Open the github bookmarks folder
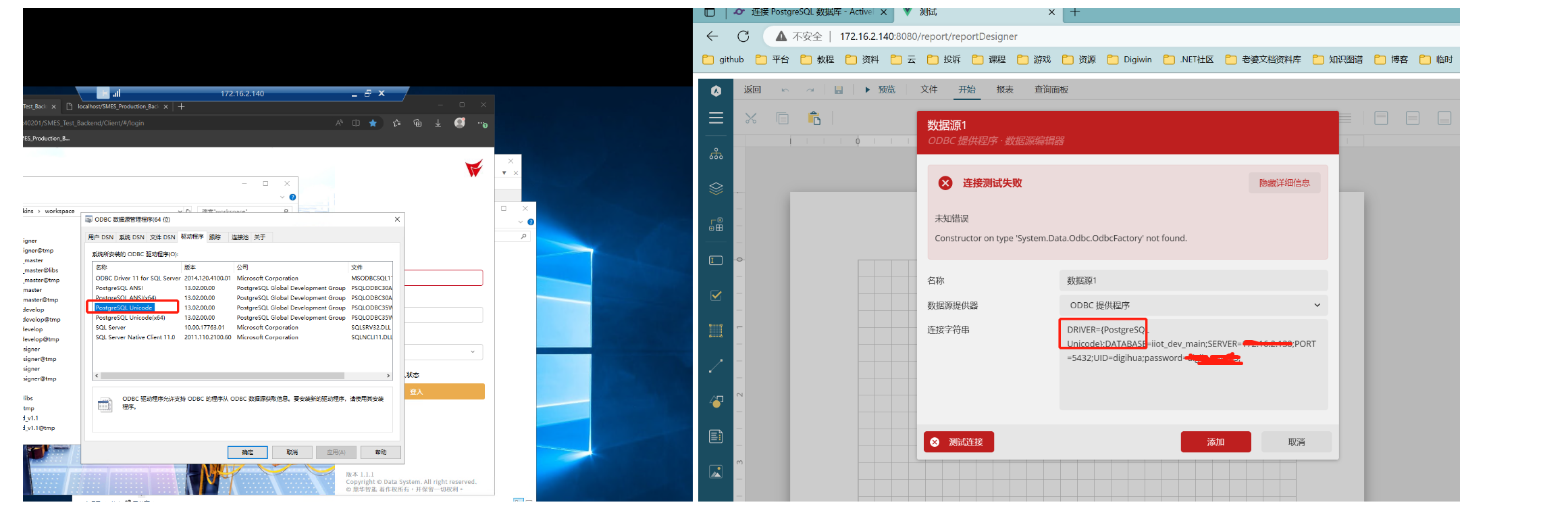1568x511 pixels. pyautogui.click(x=723, y=59)
